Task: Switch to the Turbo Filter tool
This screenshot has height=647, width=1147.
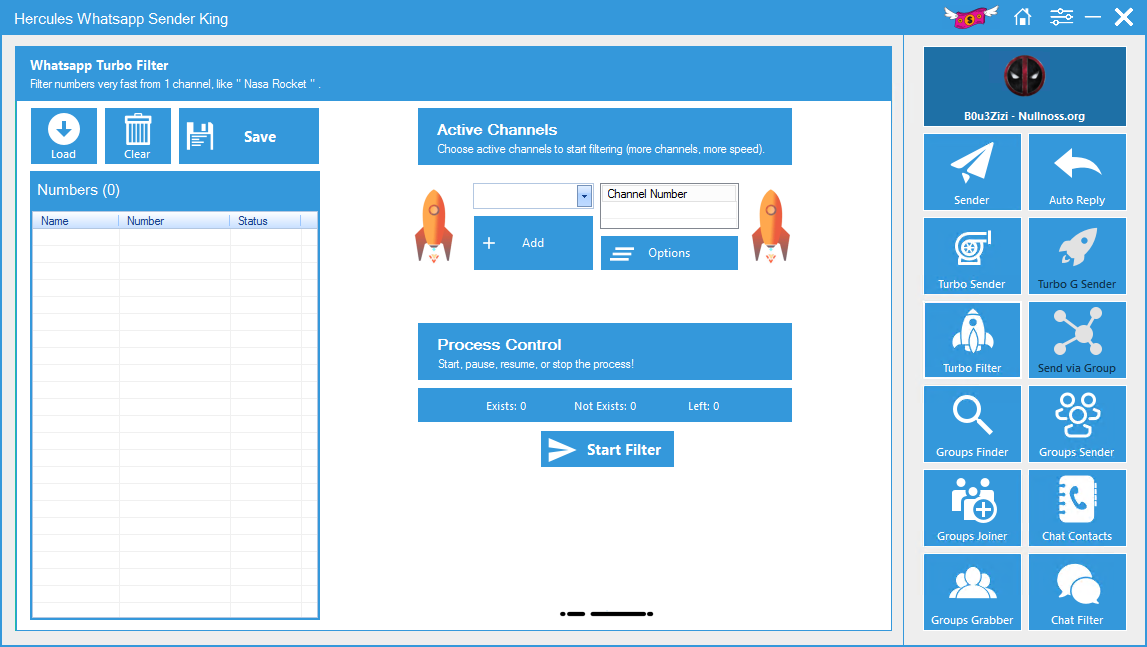Action: pos(972,340)
